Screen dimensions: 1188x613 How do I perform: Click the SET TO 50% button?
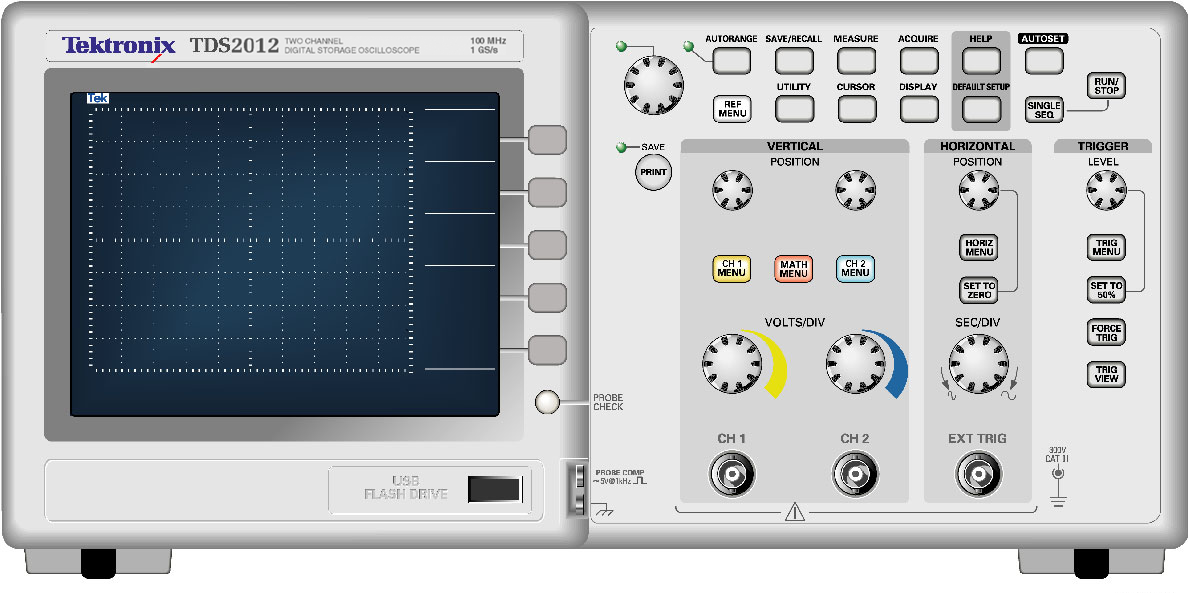point(1106,290)
